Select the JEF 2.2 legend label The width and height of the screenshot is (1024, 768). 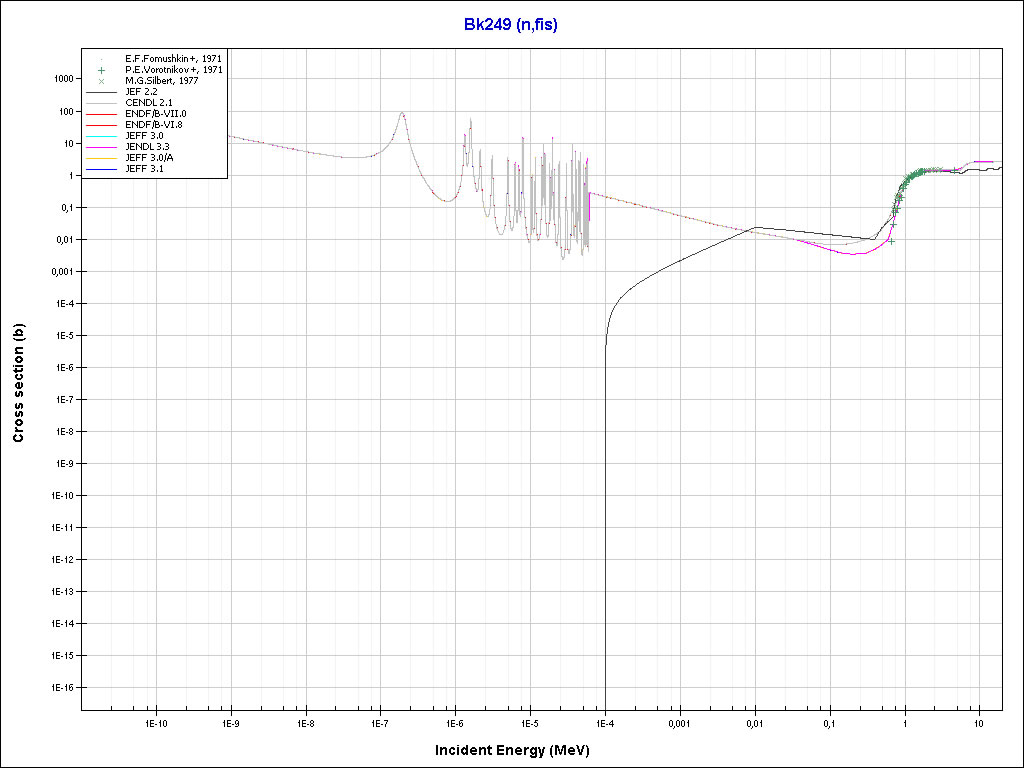pos(141,92)
